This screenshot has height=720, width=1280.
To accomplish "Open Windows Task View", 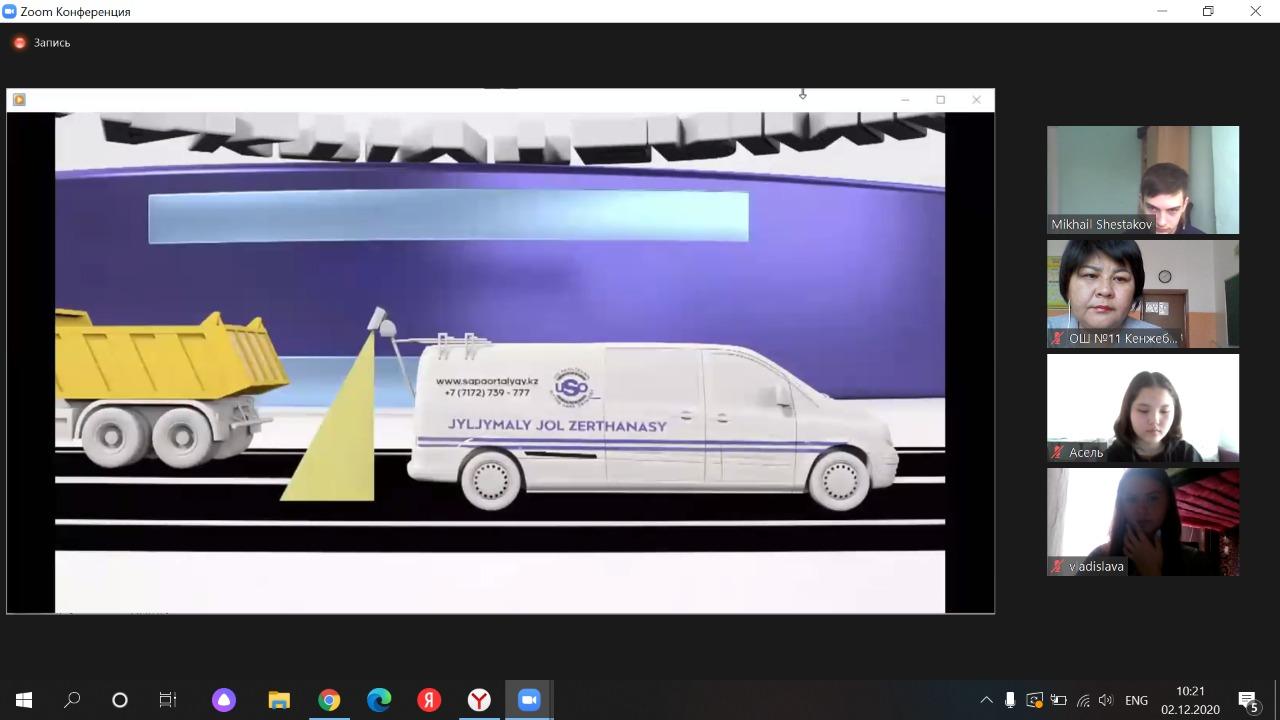I will 168,700.
